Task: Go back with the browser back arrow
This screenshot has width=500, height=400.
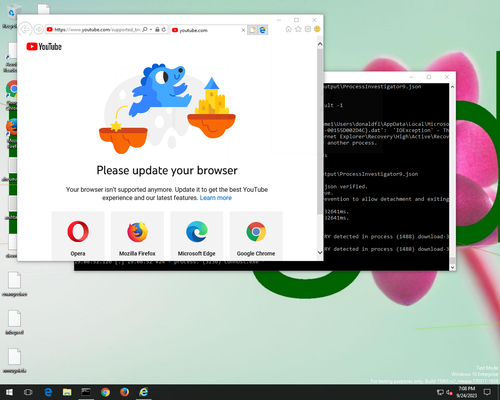Action: [x=25, y=29]
